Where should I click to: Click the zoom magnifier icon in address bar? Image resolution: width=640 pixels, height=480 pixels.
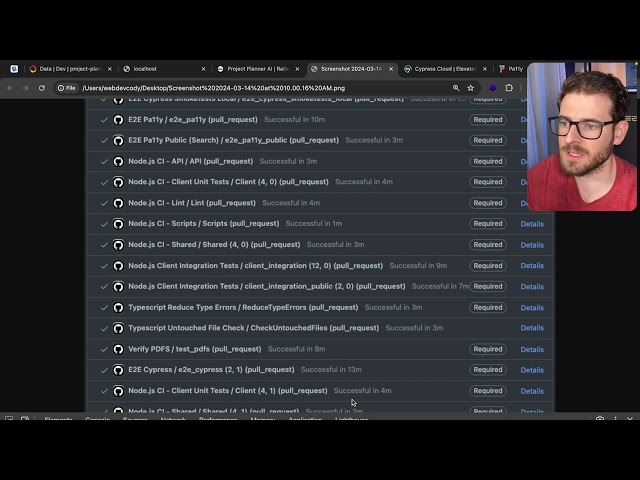pyautogui.click(x=457, y=88)
